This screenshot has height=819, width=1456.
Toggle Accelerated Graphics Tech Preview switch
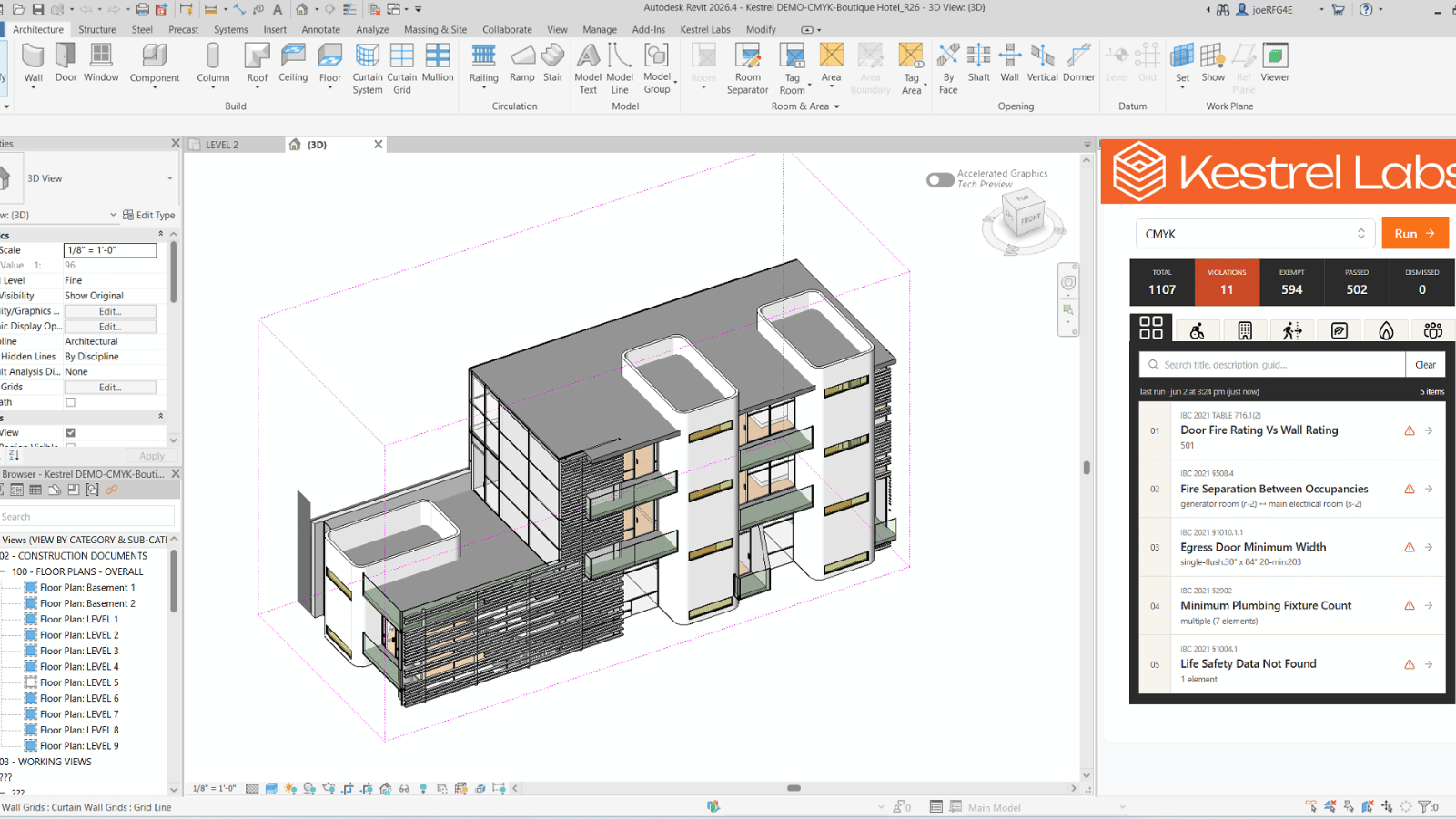click(940, 180)
